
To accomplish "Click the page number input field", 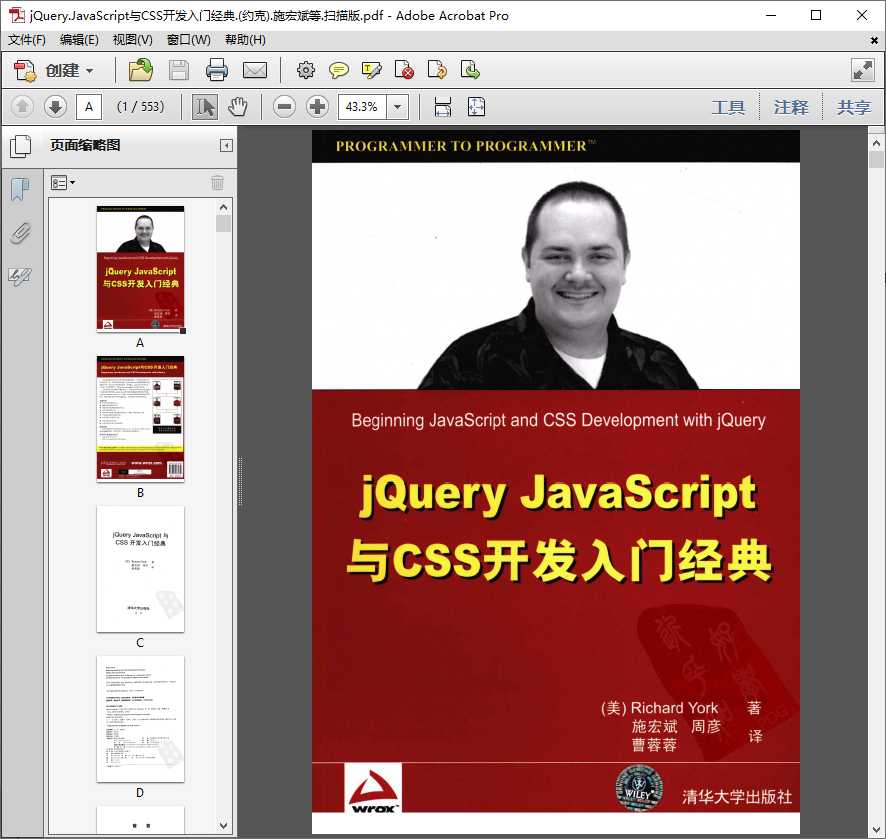I will (x=89, y=107).
